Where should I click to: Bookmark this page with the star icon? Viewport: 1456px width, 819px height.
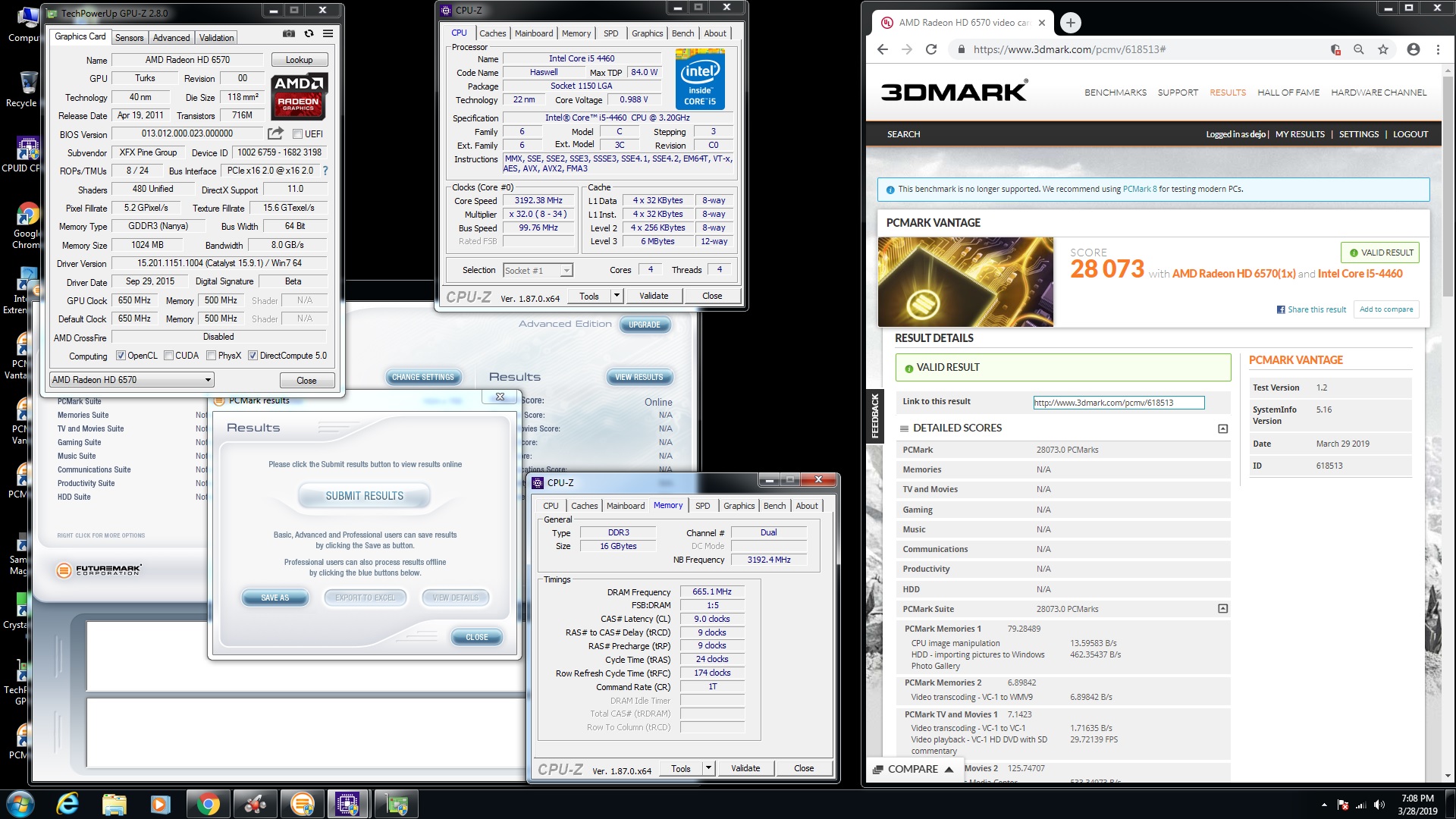[1383, 49]
